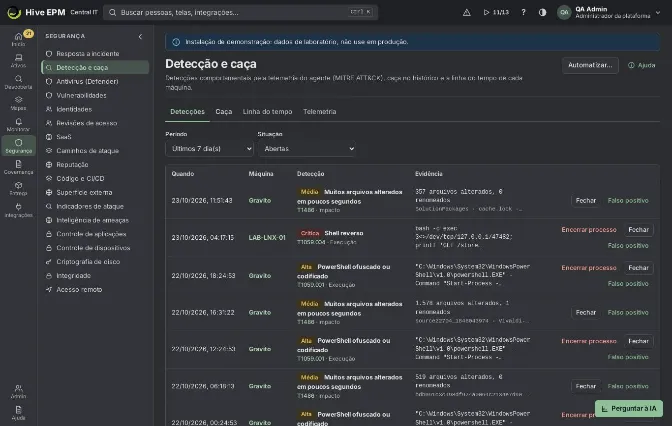Open the Descoberta rail icon
The width and height of the screenshot is (672, 426).
click(18, 82)
